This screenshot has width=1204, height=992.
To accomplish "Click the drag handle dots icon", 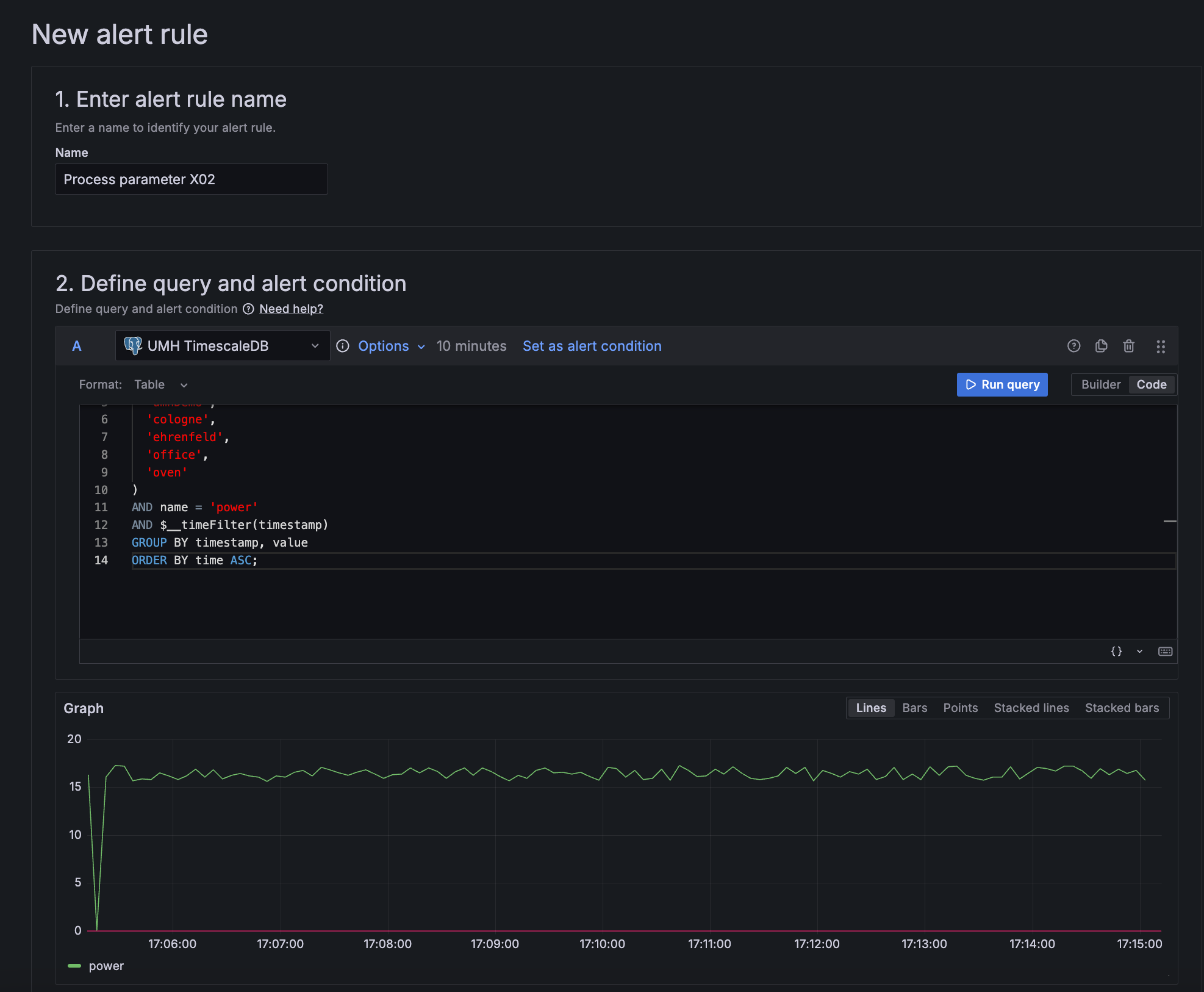I will pos(1160,347).
